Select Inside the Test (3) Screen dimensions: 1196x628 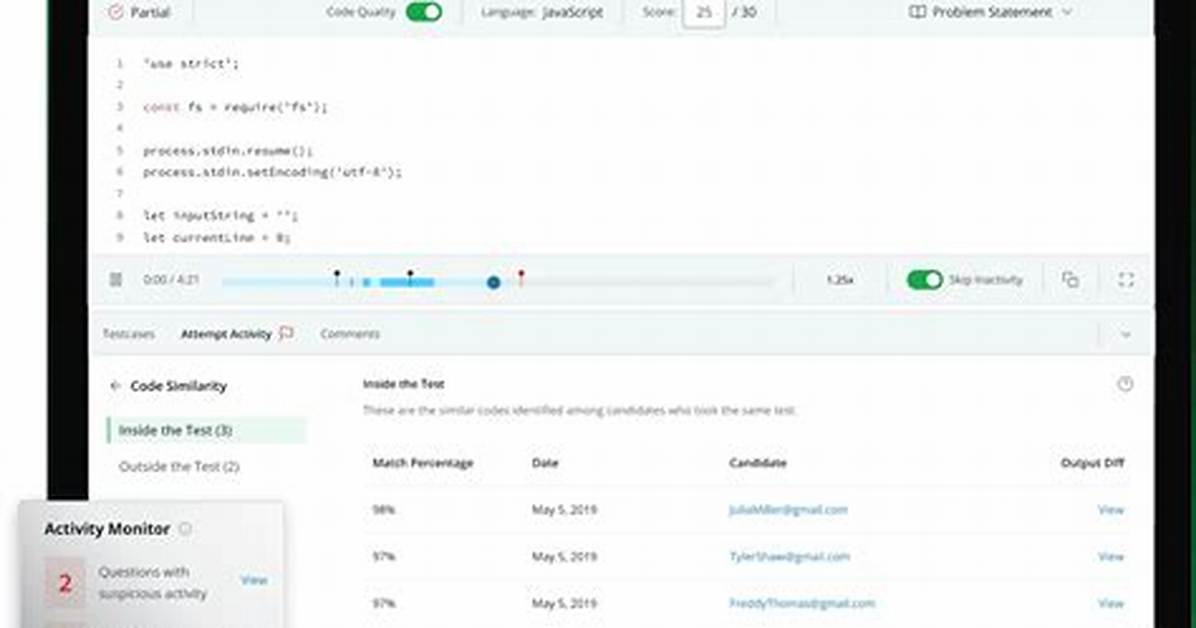point(207,430)
